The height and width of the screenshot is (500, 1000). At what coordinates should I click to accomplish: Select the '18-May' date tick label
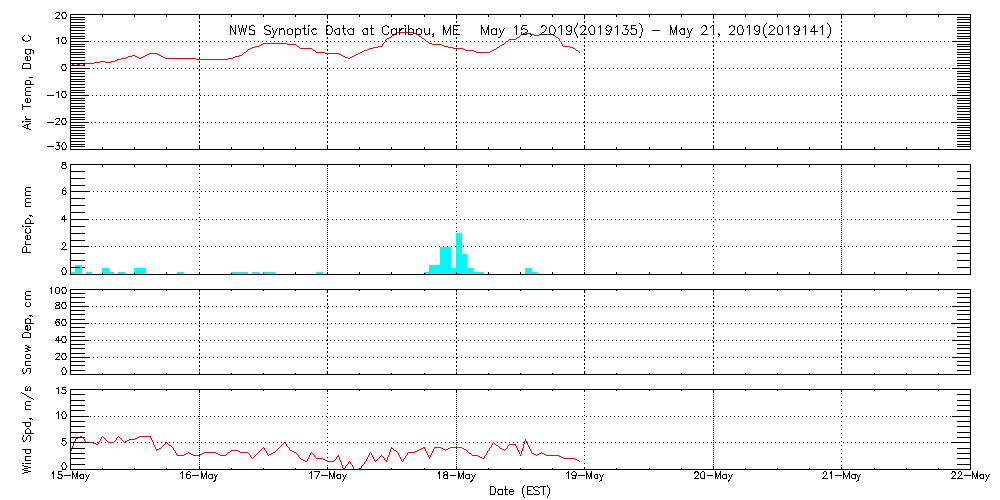[x=457, y=476]
